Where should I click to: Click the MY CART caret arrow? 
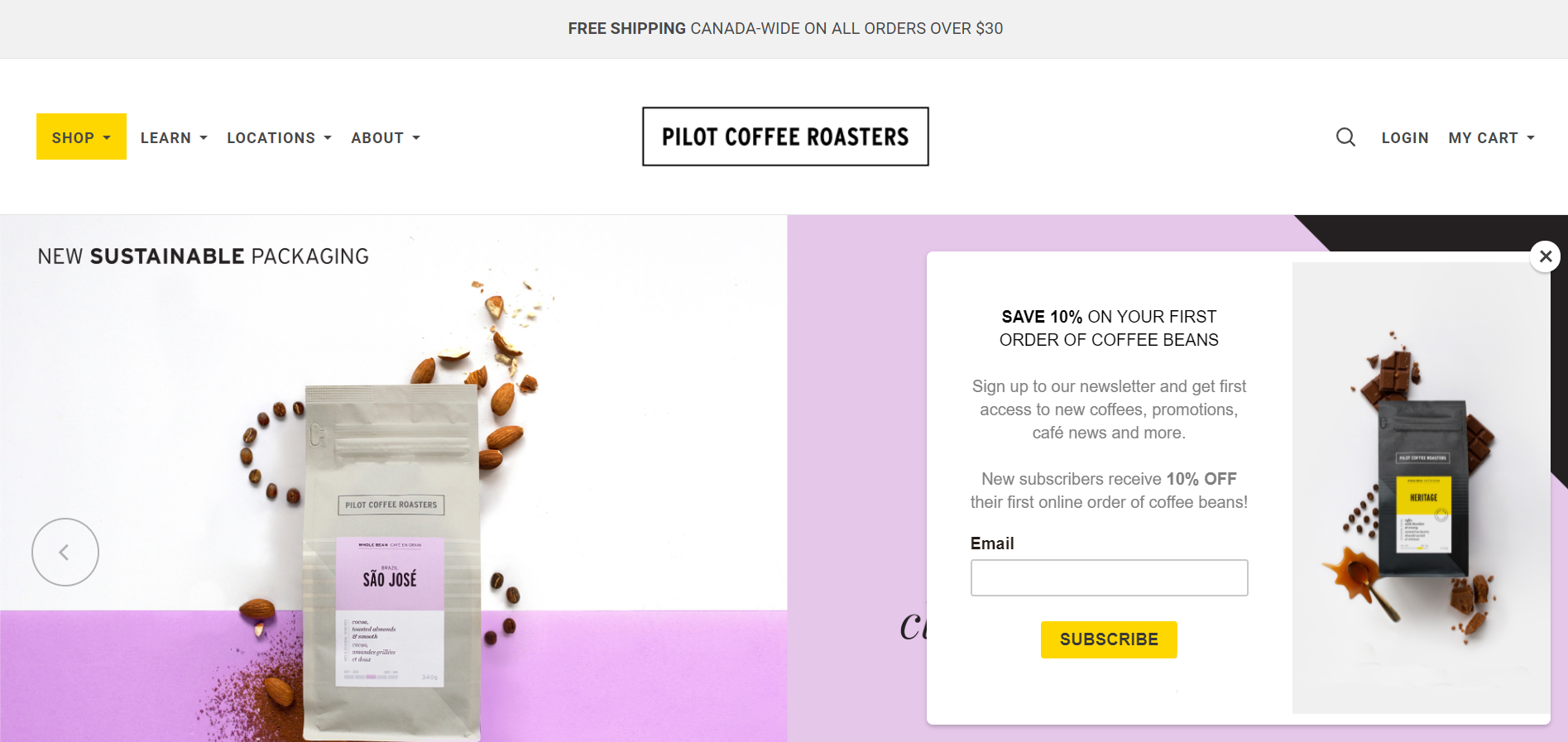point(1530,138)
